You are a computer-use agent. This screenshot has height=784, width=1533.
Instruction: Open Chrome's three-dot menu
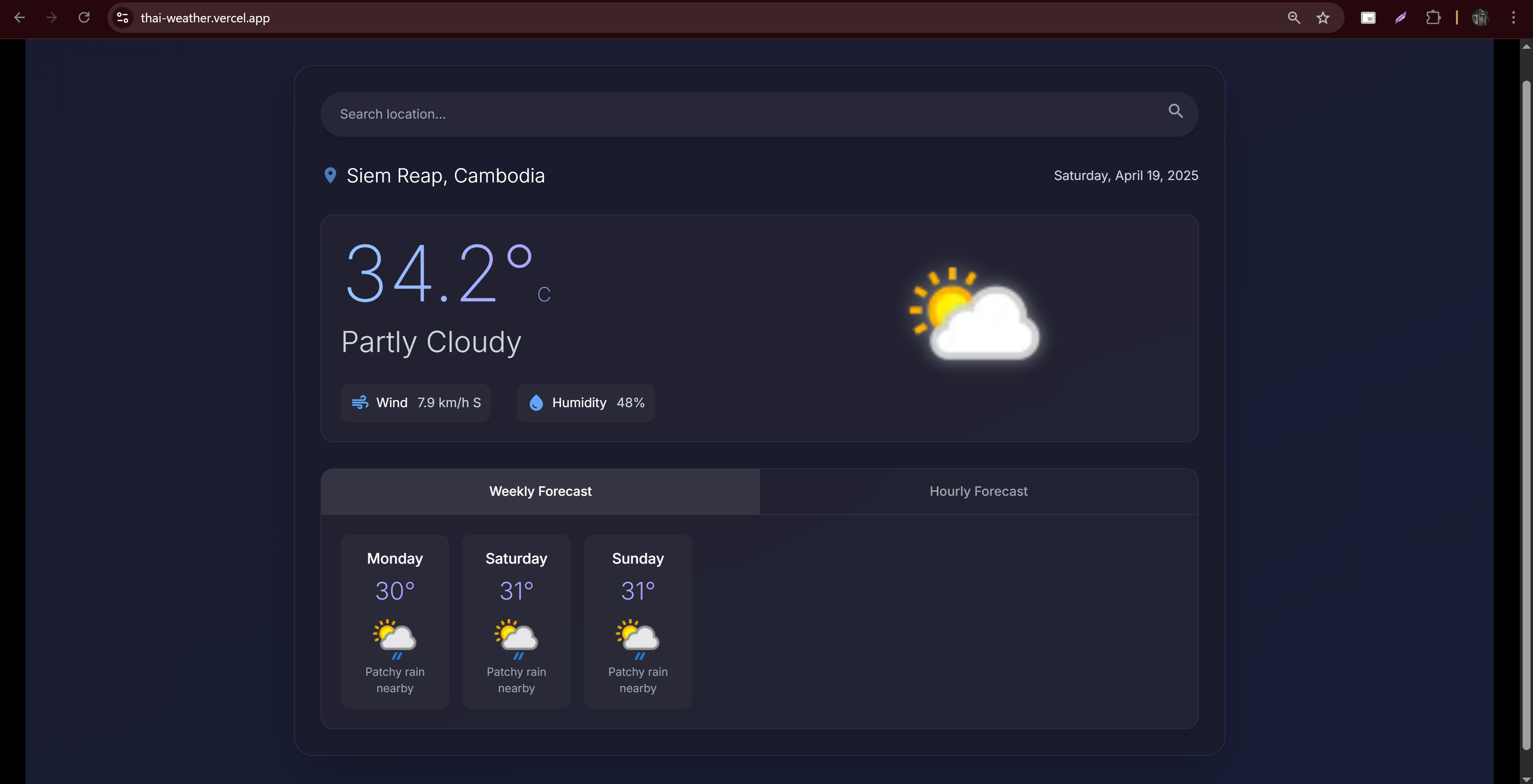1513,18
